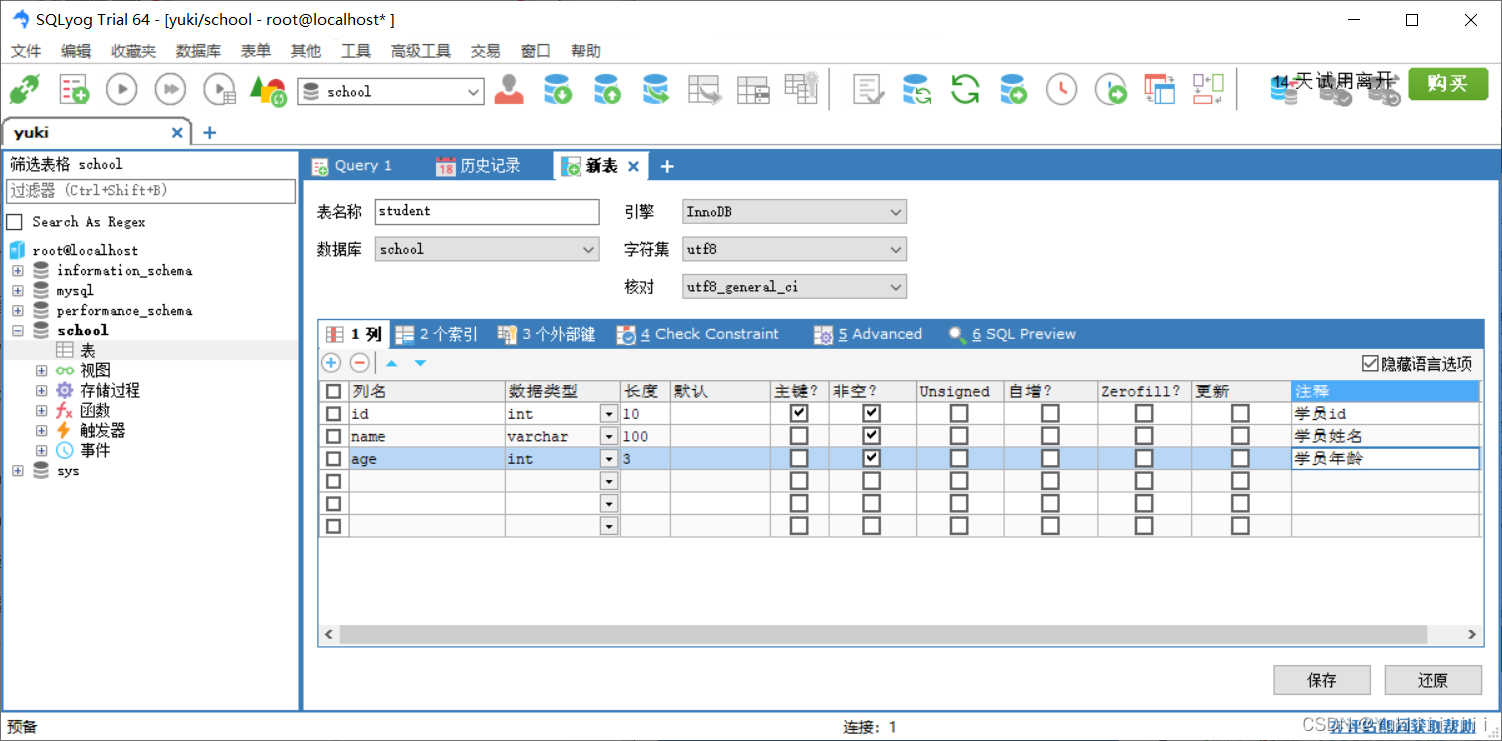Click the 保存 button

point(1322,680)
